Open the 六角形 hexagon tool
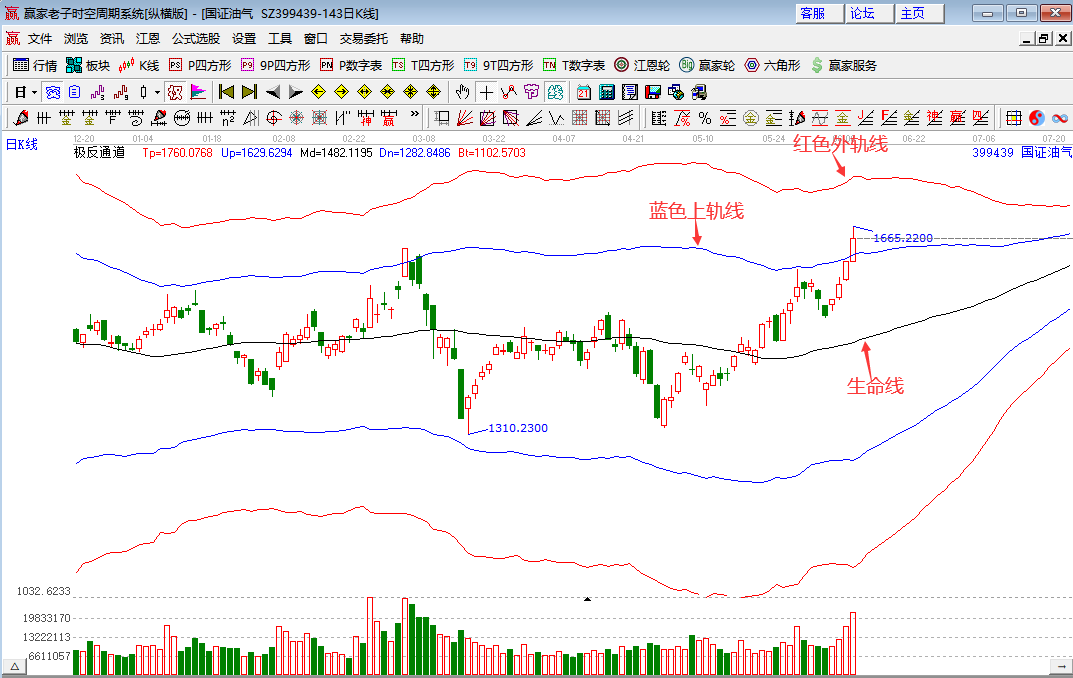The width and height of the screenshot is (1073, 678). coord(772,65)
